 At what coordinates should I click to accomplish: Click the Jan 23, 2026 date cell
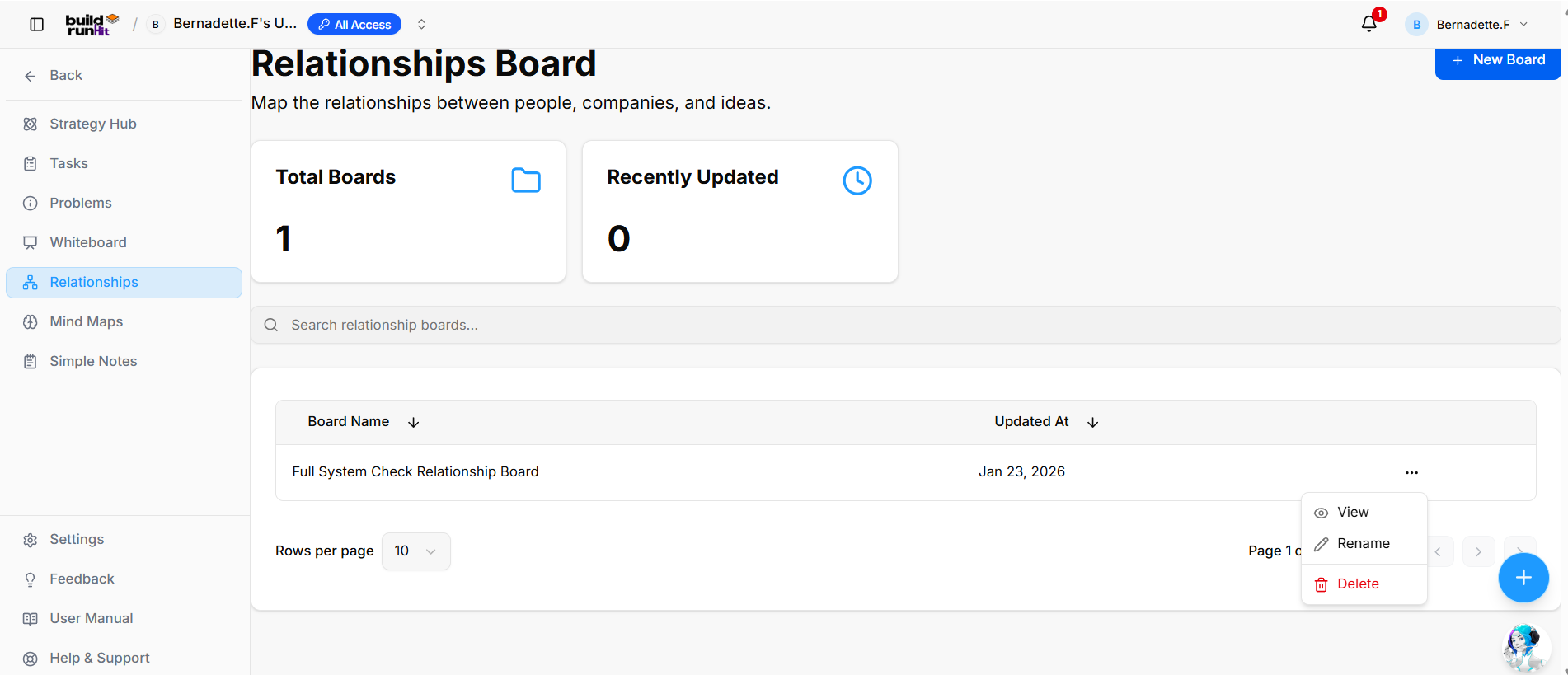[1021, 471]
